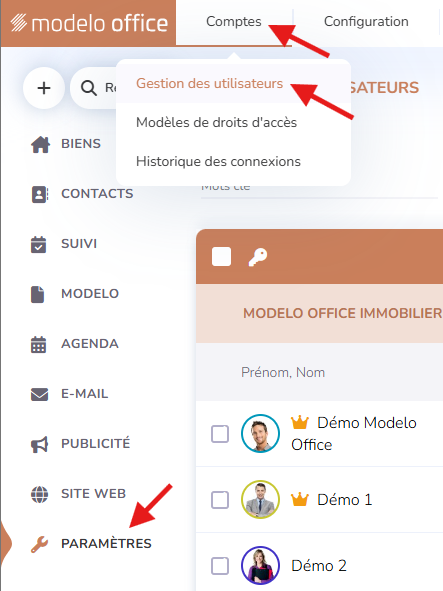Open Contacts via the address book icon
Image resolution: width=443 pixels, height=591 pixels.
(40, 194)
